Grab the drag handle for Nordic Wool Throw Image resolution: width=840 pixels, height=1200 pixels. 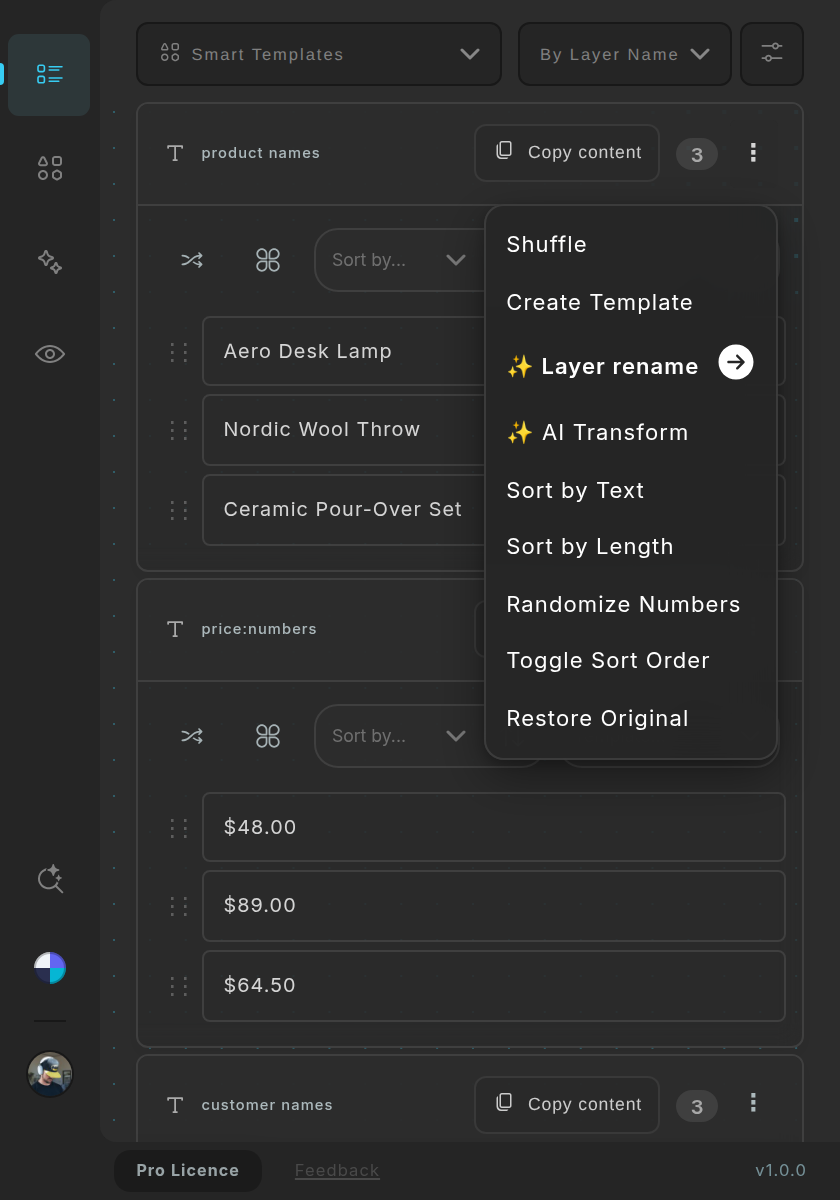point(179,430)
